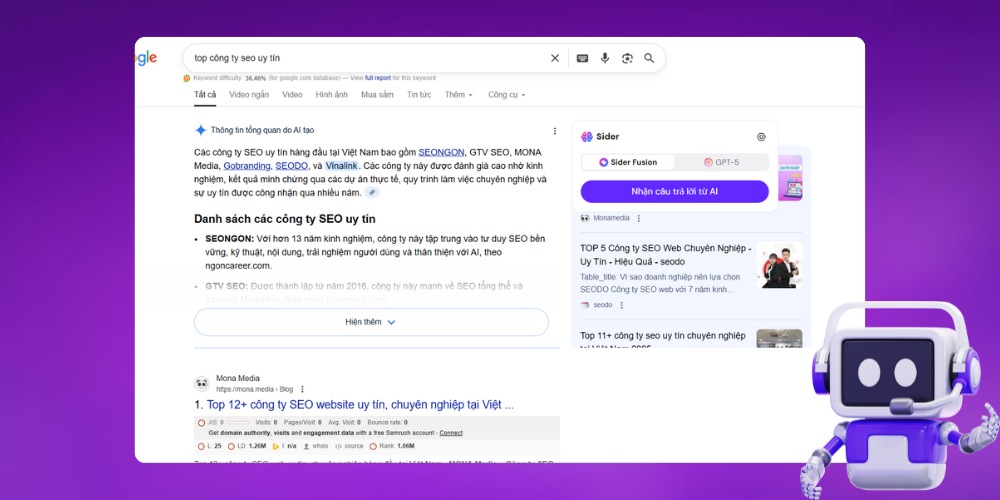Click the AI overview sparkle icon
This screenshot has height=500, width=1000.
coord(200,130)
